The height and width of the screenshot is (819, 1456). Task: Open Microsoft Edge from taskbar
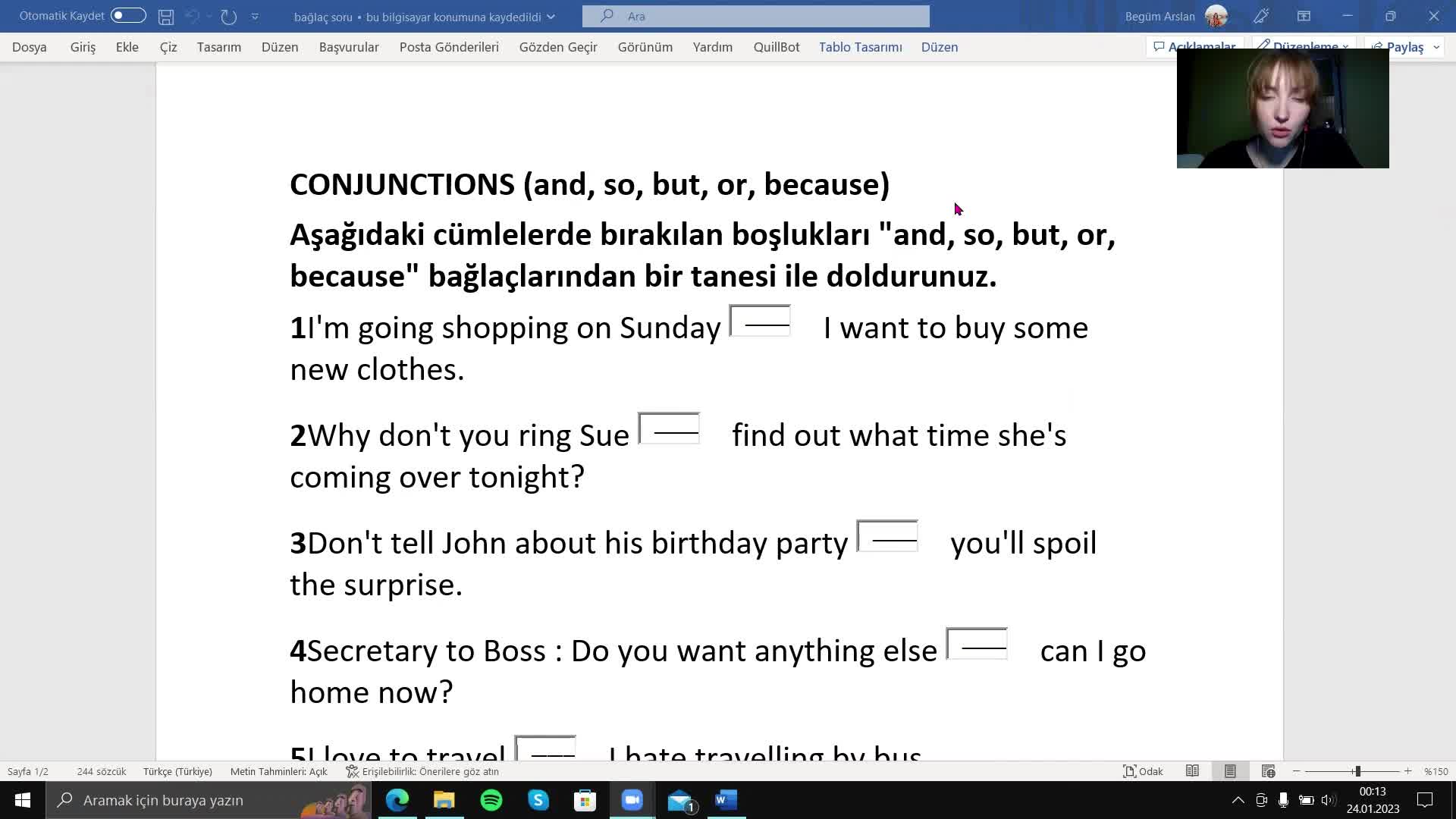(397, 800)
